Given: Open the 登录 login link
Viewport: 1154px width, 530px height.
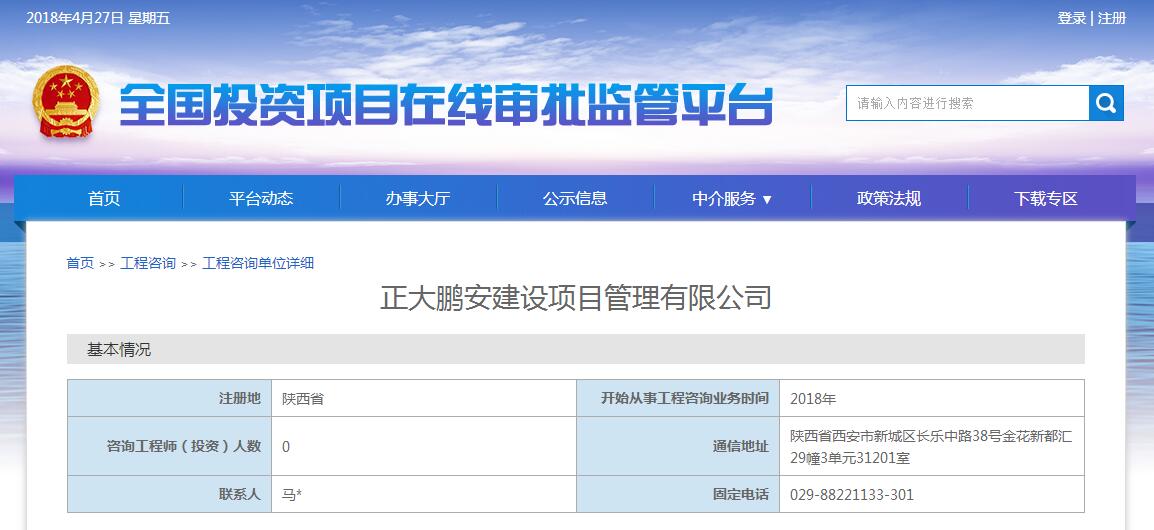Looking at the screenshot, I should [1071, 18].
